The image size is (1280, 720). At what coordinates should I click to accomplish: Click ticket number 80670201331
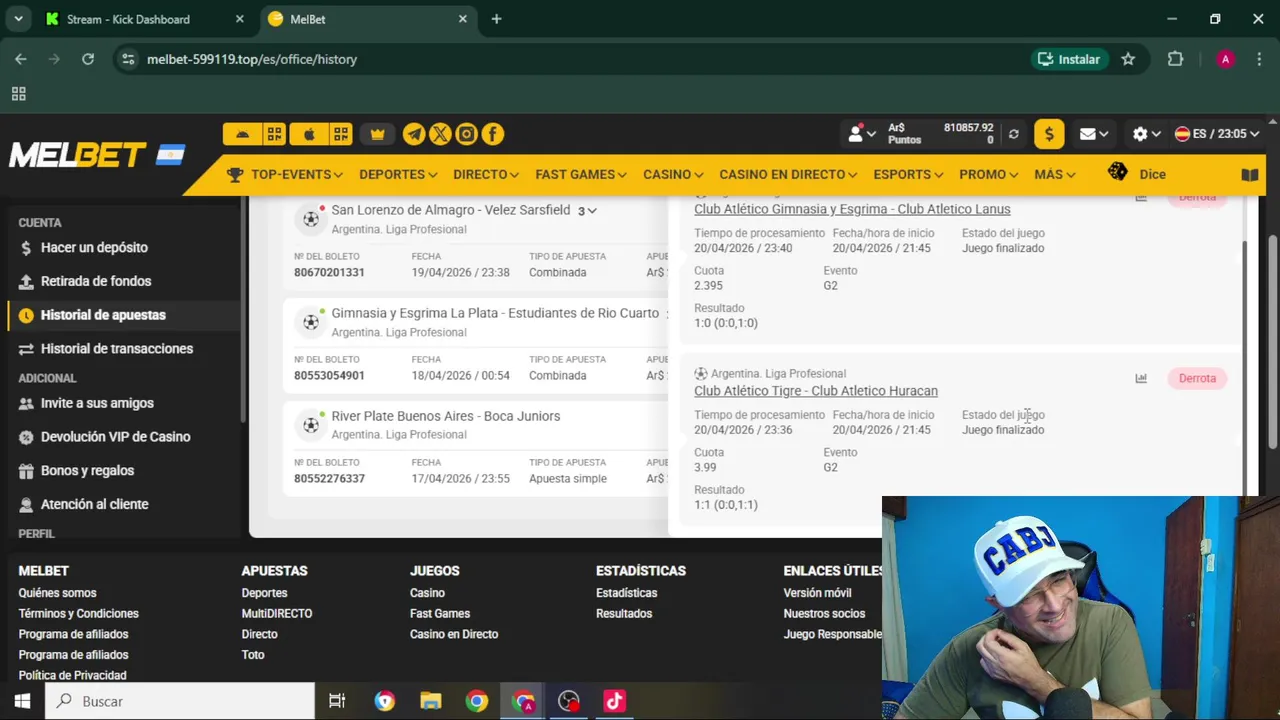pyautogui.click(x=329, y=273)
